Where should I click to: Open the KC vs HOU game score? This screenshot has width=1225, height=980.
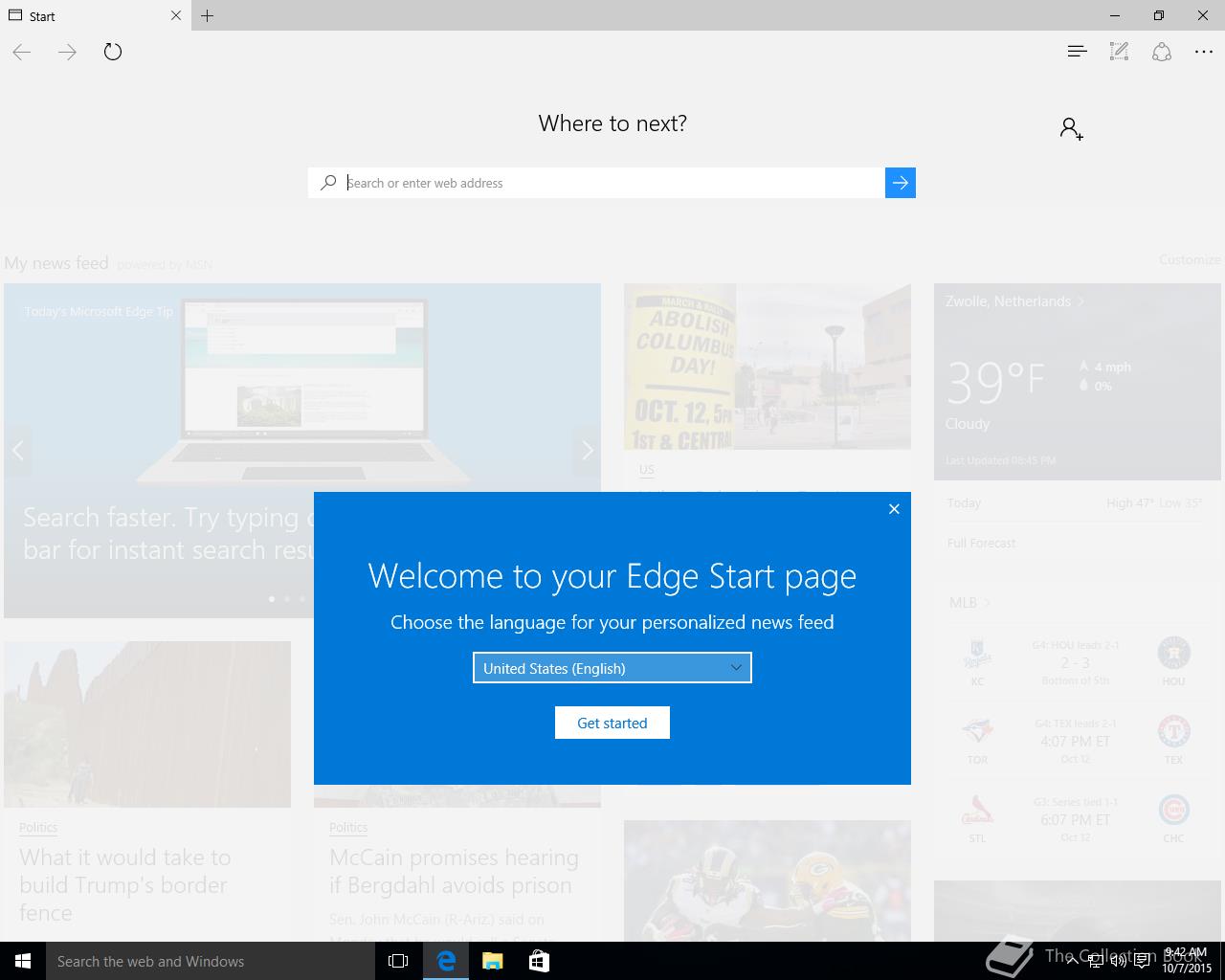[1076, 662]
